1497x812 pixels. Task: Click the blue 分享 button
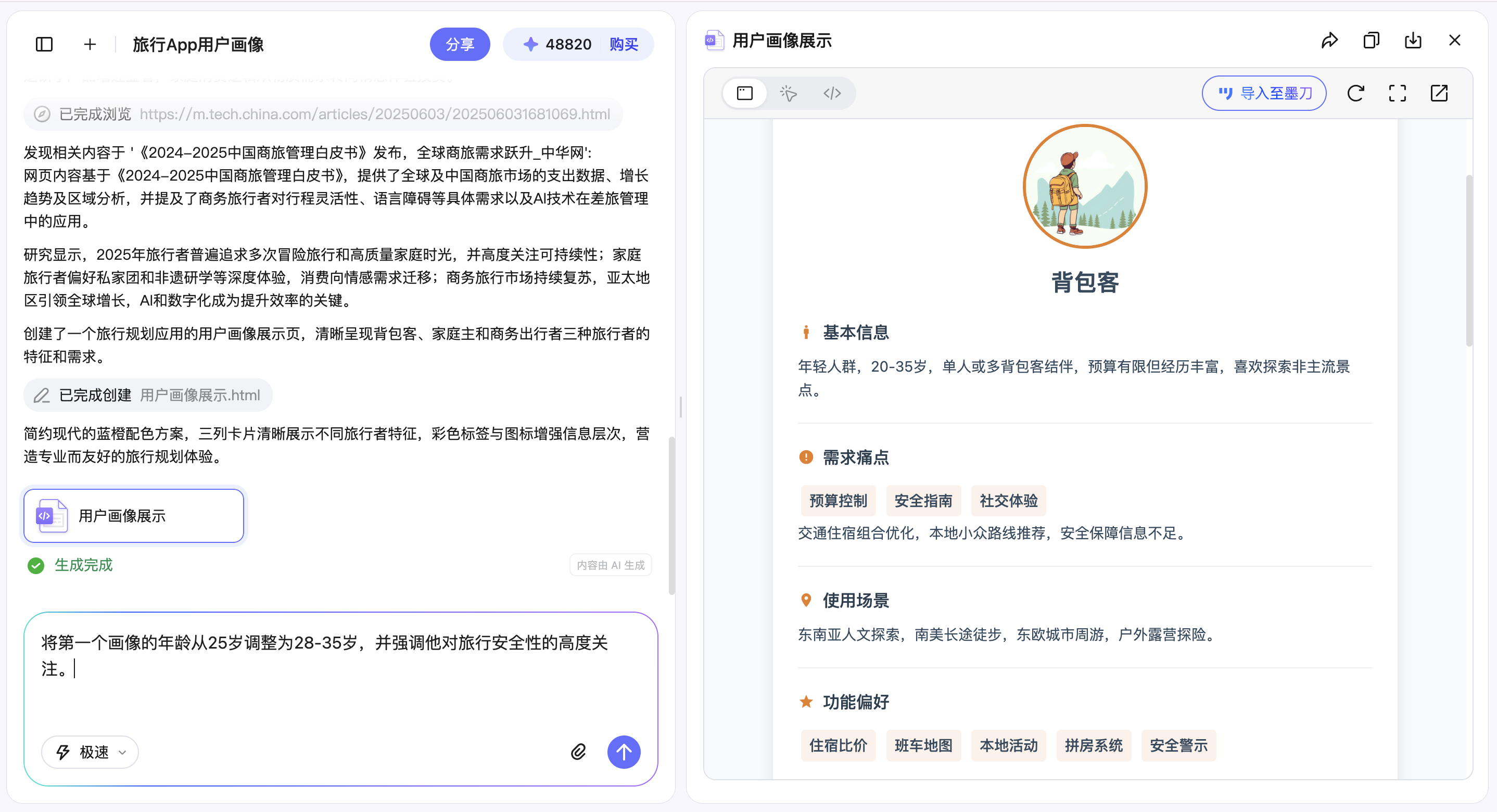coord(459,44)
